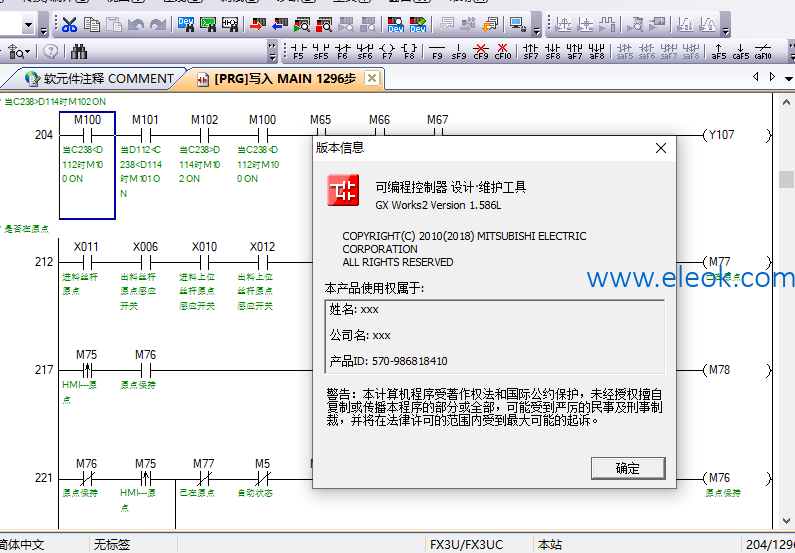Delete vertical line with cF10 icon
The image size is (795, 553).
coord(503,51)
